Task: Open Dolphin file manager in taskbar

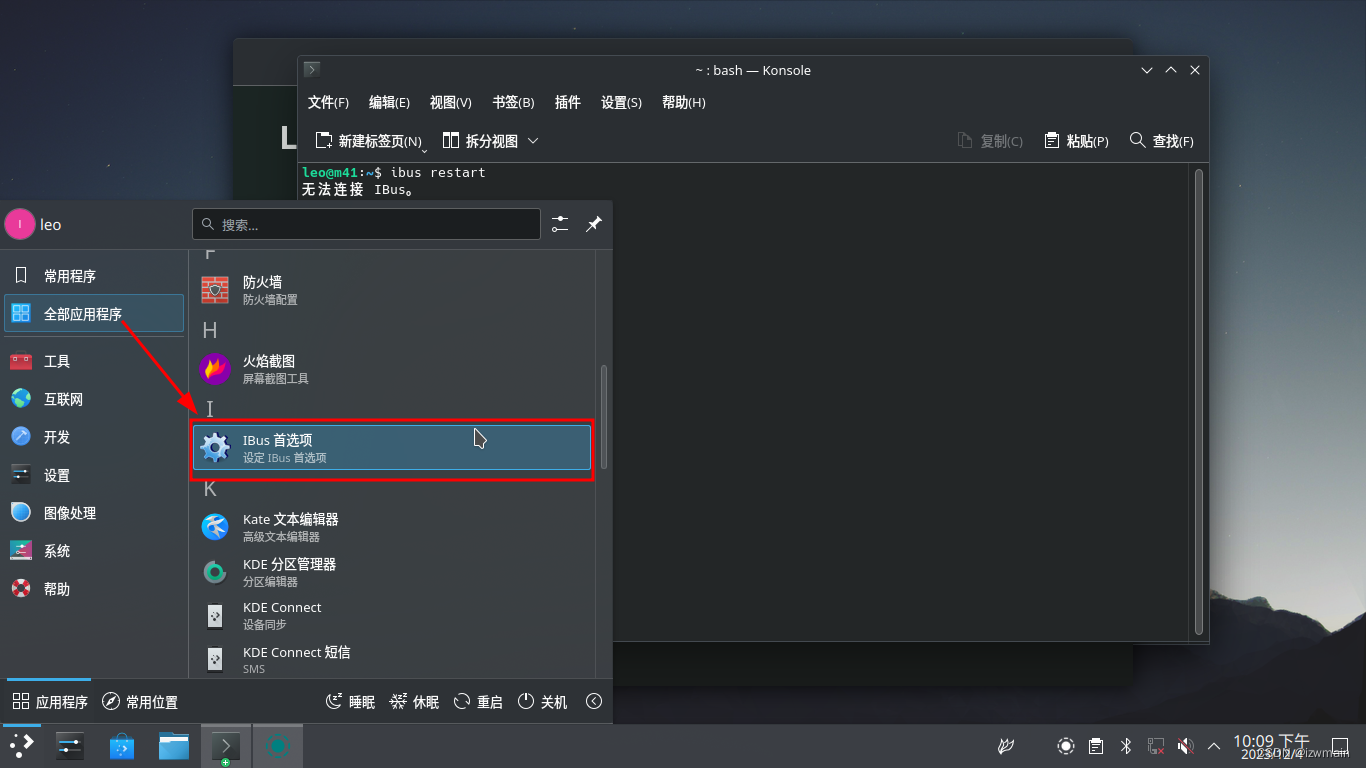Action: [x=173, y=745]
